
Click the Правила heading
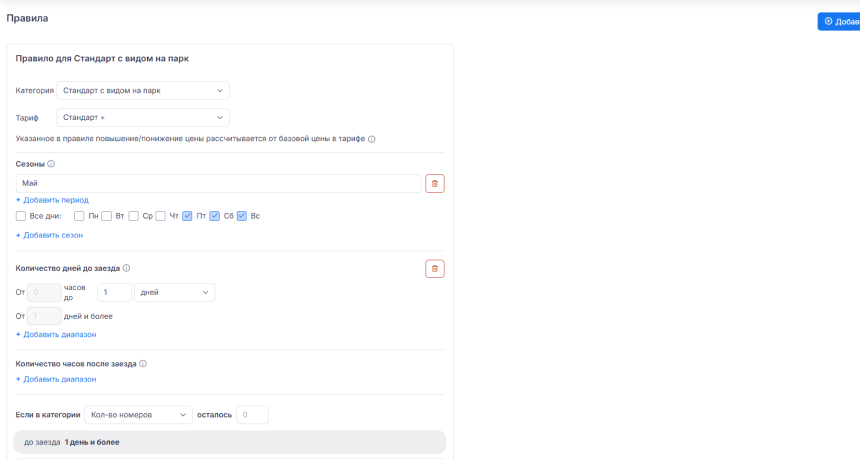point(27,18)
